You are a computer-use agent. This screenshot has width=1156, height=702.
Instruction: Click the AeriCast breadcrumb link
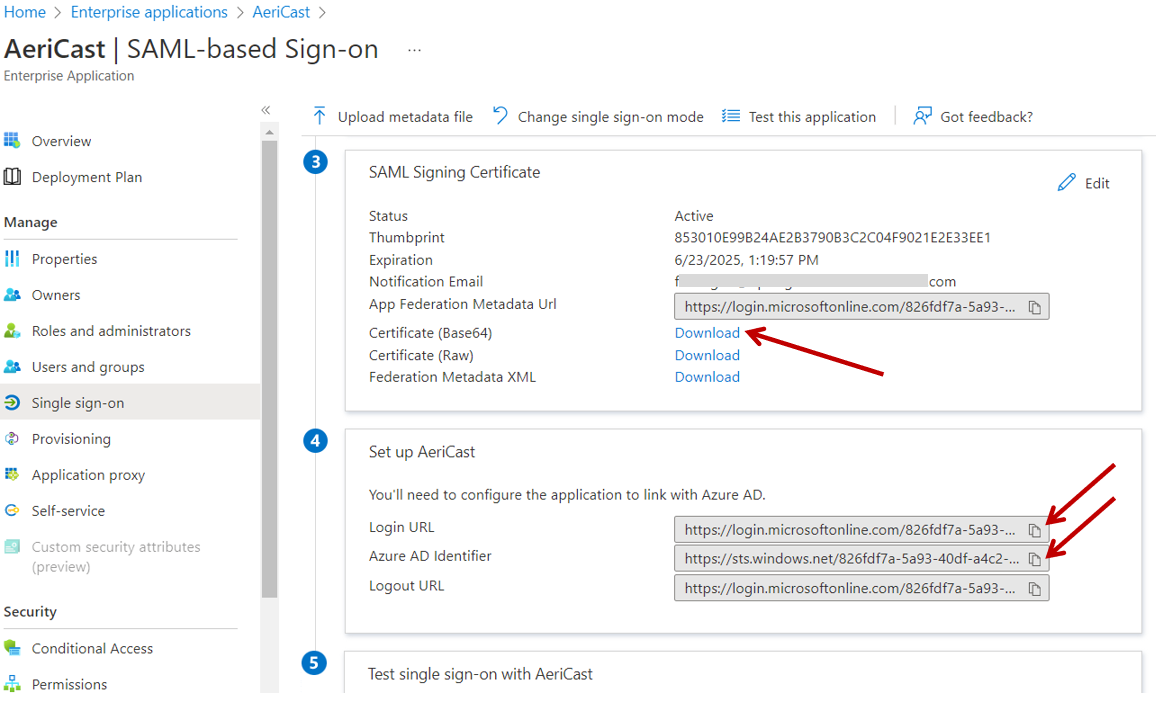point(281,12)
